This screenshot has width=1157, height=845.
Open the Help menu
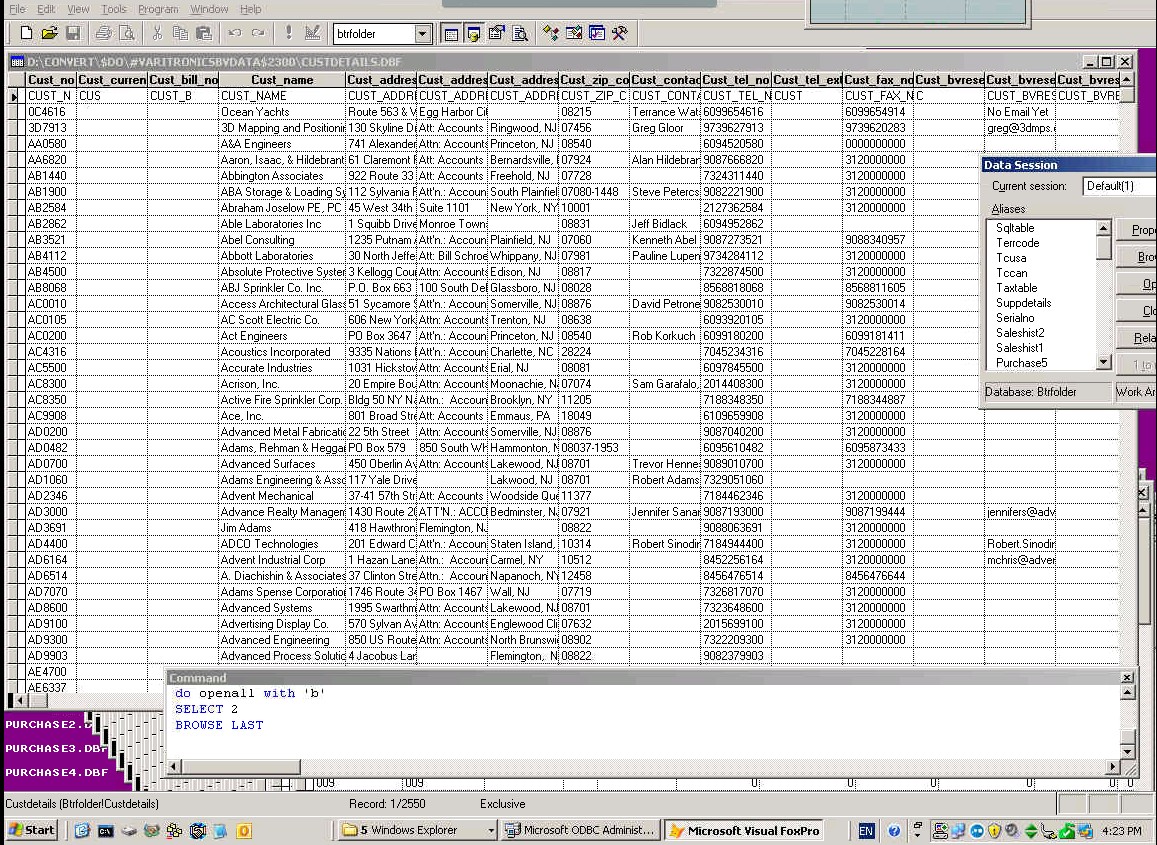tap(250, 9)
